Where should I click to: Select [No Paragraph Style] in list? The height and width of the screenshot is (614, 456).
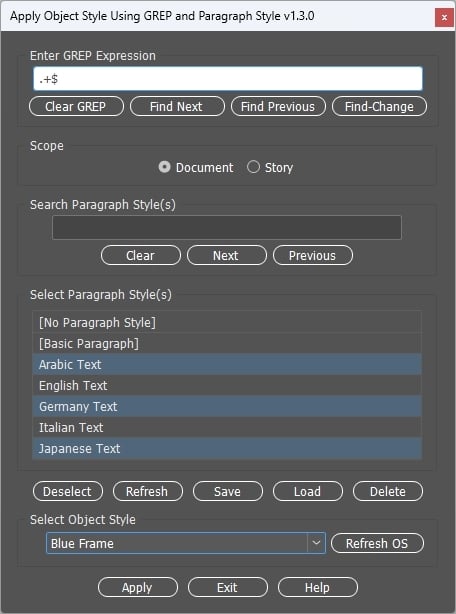[x=227, y=323]
